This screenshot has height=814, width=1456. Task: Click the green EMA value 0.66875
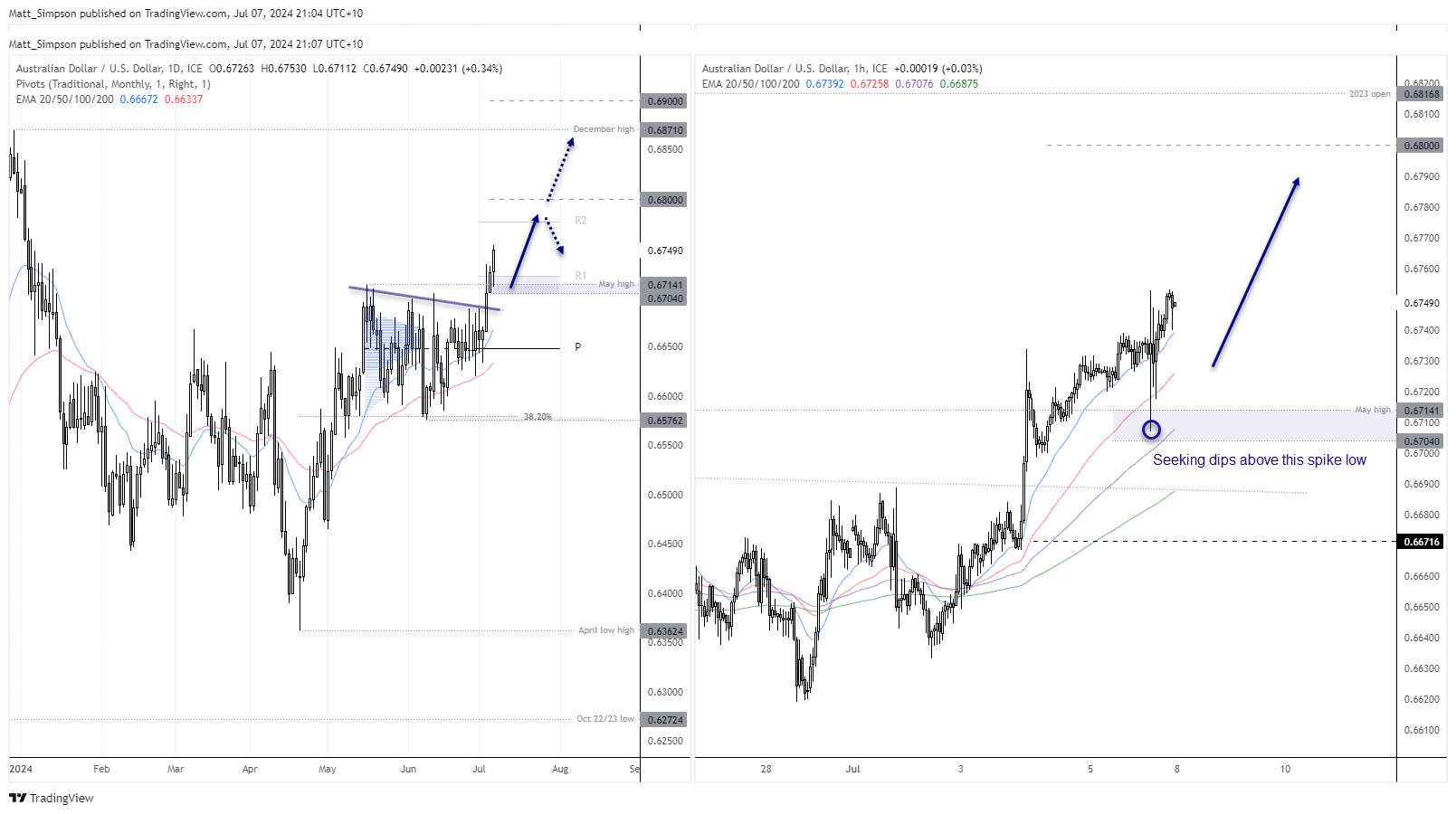pos(959,84)
